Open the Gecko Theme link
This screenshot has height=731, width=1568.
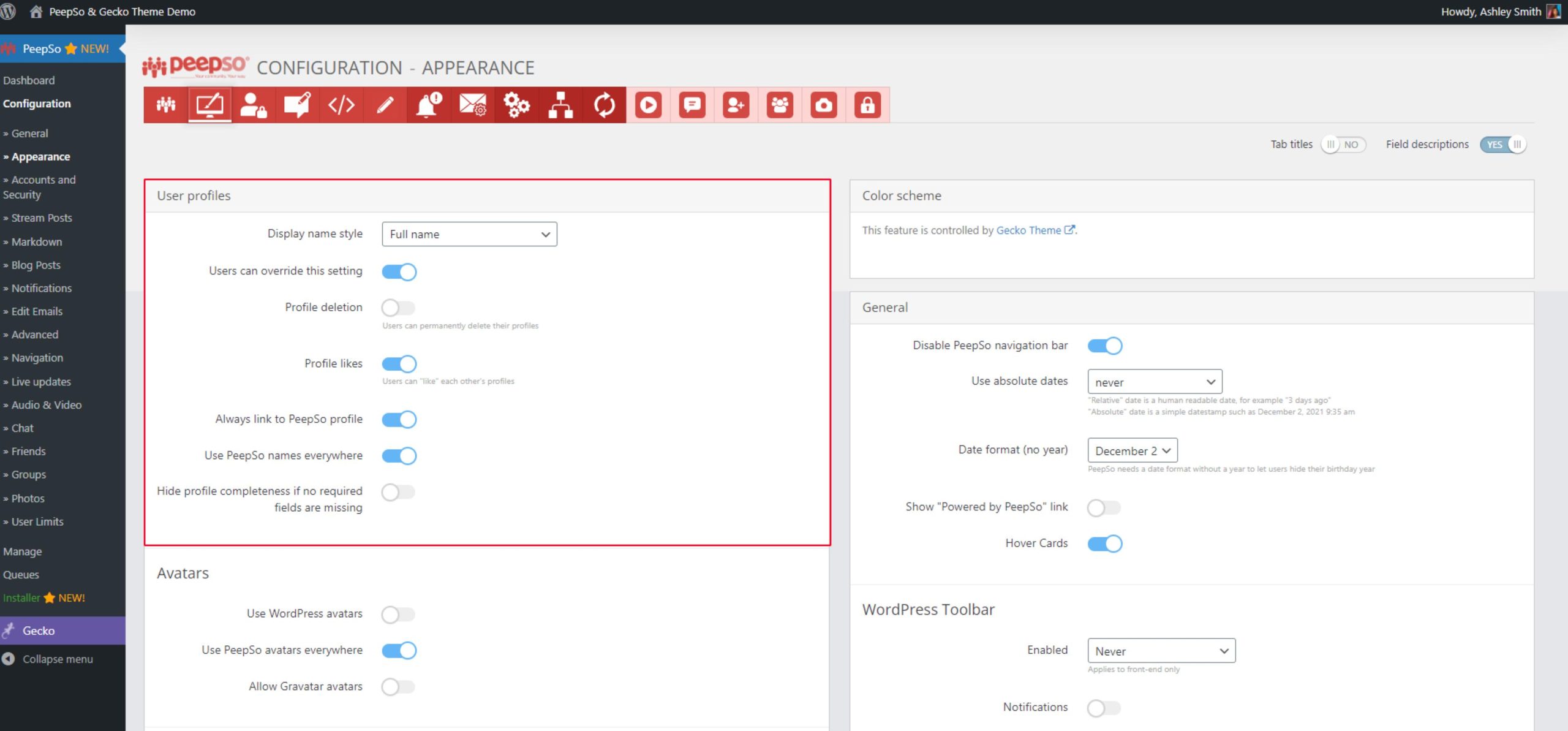coord(1035,230)
